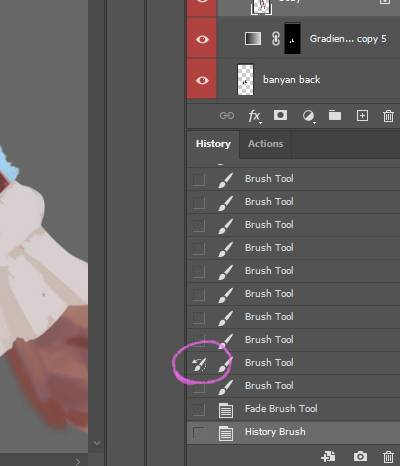The image size is (400, 466).
Task: Hide the banyan back layer
Action: click(x=202, y=80)
